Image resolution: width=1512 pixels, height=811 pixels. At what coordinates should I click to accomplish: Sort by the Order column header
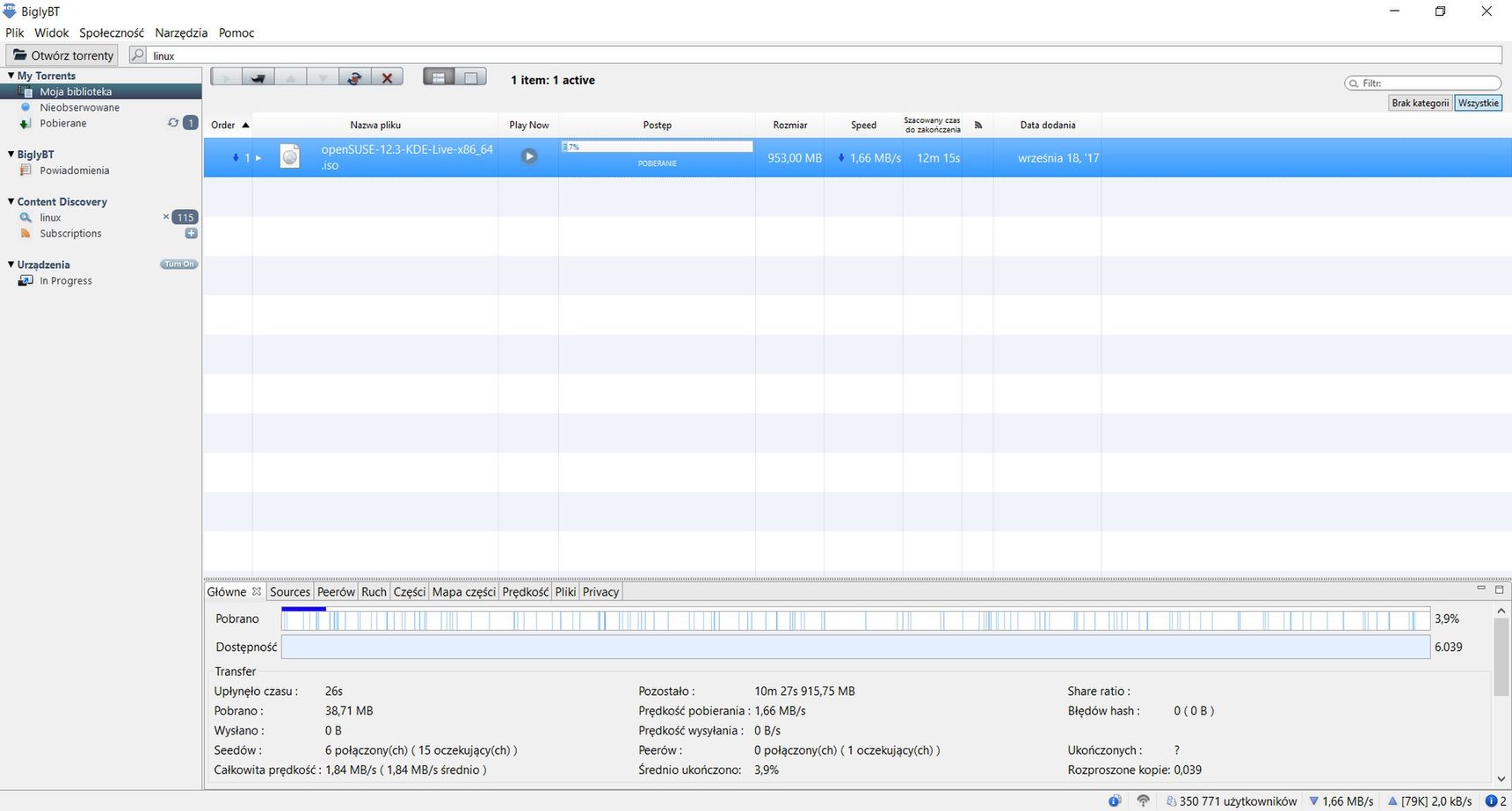pos(229,125)
